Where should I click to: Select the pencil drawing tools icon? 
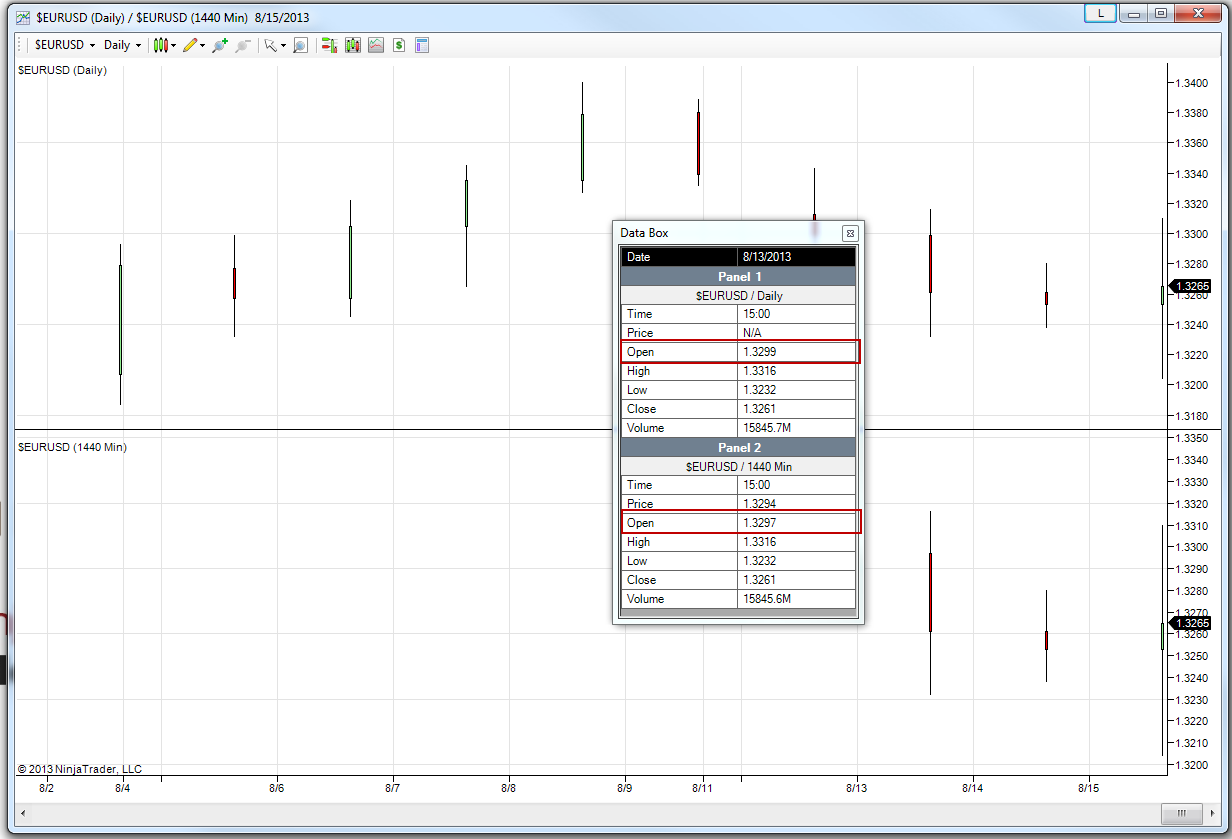coord(190,45)
